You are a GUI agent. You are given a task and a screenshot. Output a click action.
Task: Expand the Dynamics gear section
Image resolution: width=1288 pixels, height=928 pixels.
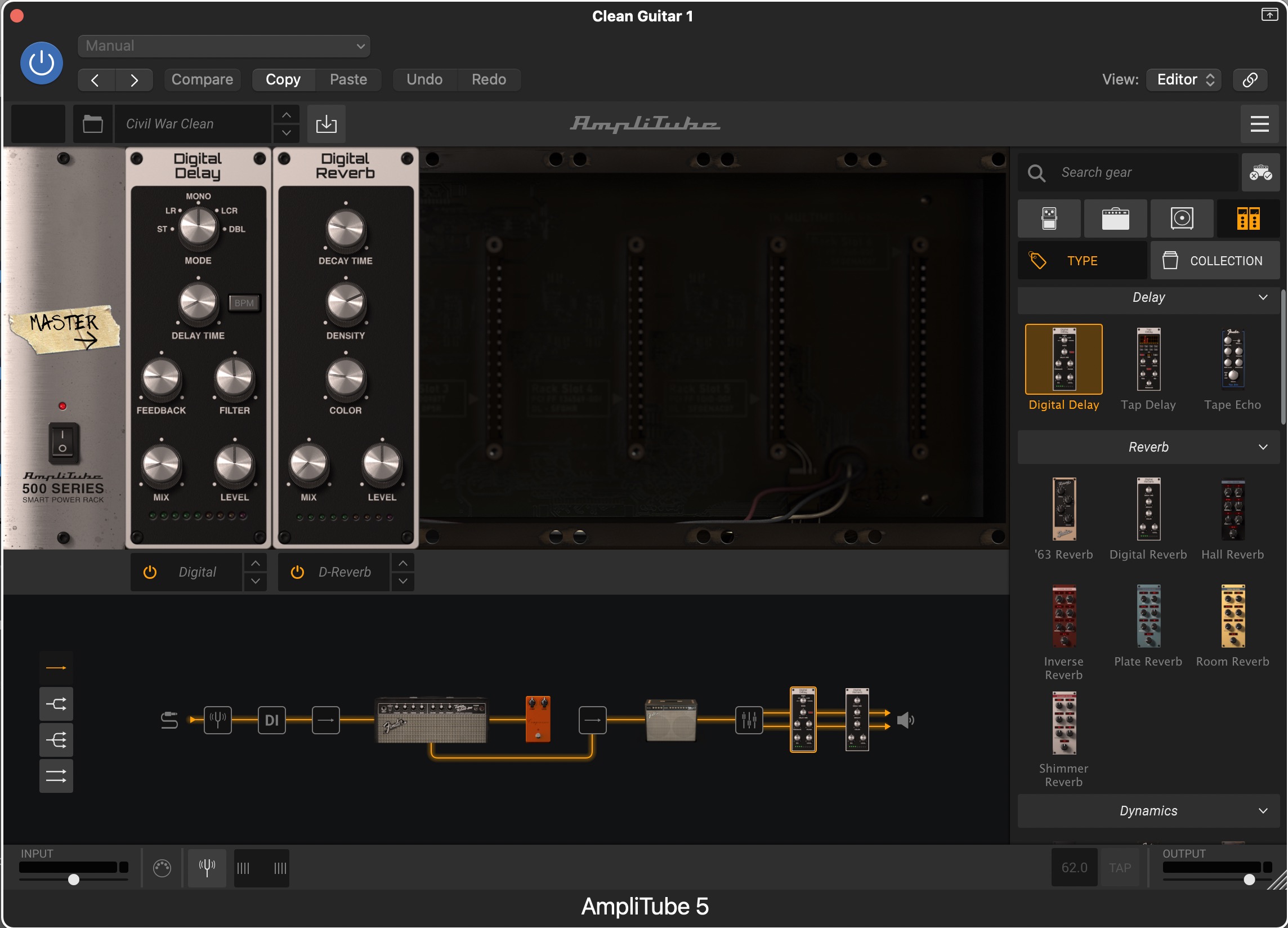tap(1148, 811)
